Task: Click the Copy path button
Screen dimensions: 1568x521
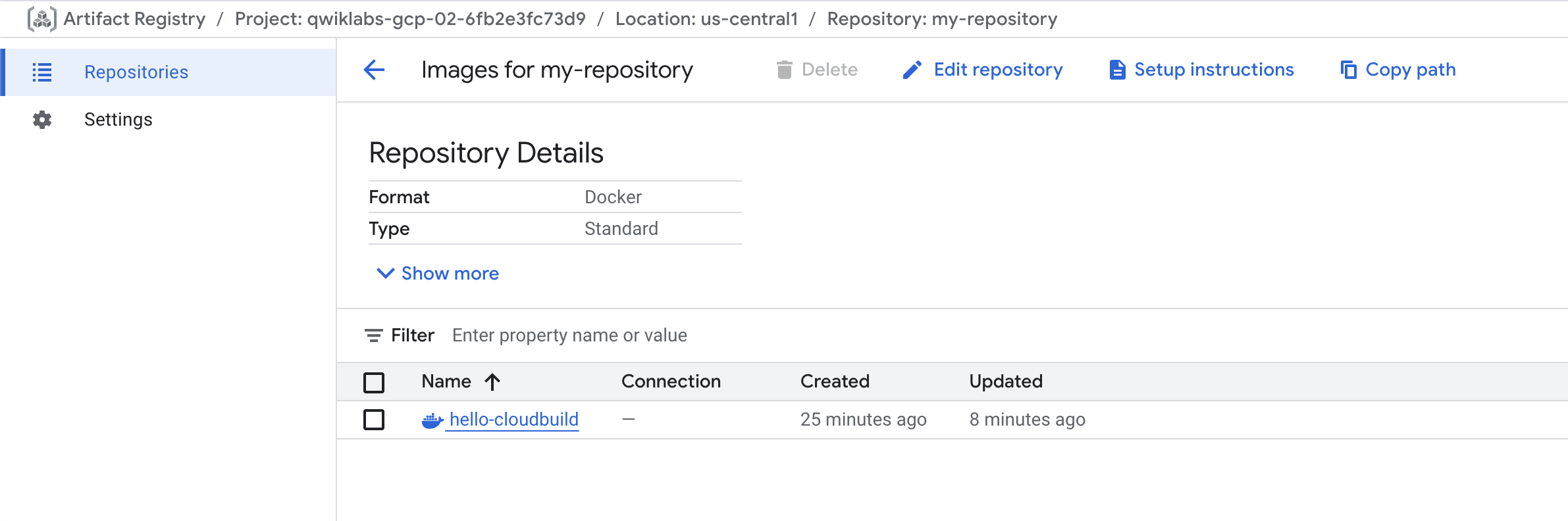Action: click(x=1398, y=70)
